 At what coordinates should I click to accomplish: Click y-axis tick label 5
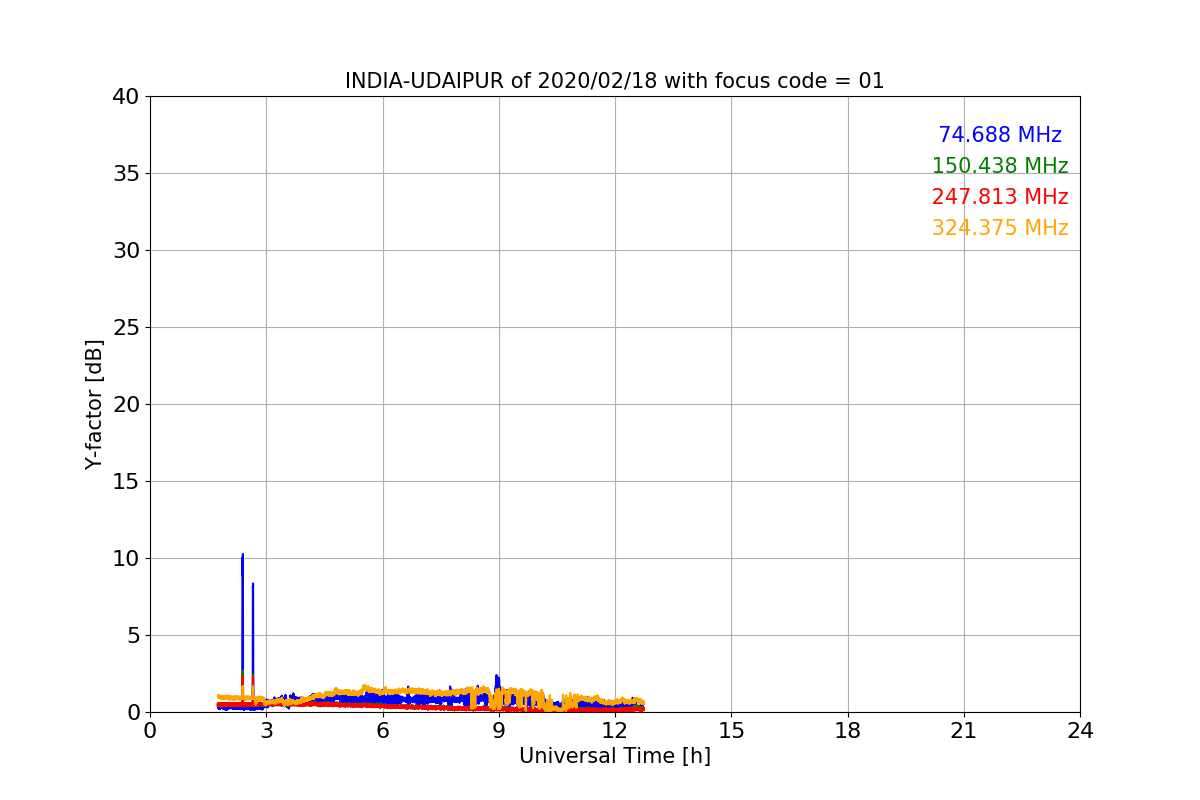[133, 636]
